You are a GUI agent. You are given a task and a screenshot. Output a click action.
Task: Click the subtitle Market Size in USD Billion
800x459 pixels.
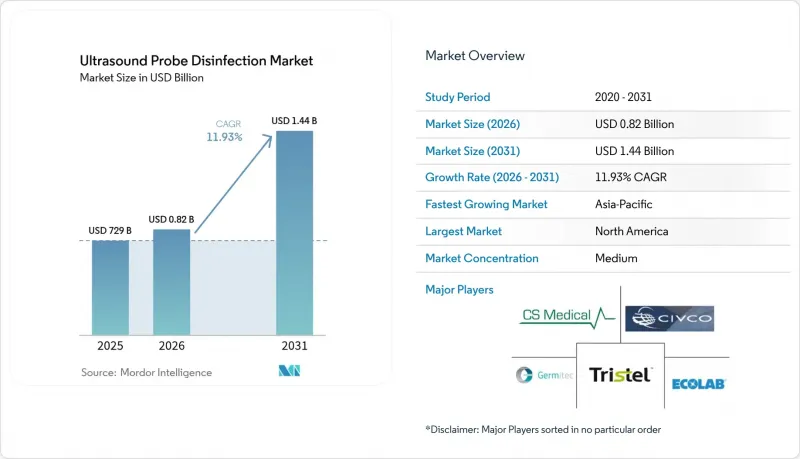[x=141, y=78]
